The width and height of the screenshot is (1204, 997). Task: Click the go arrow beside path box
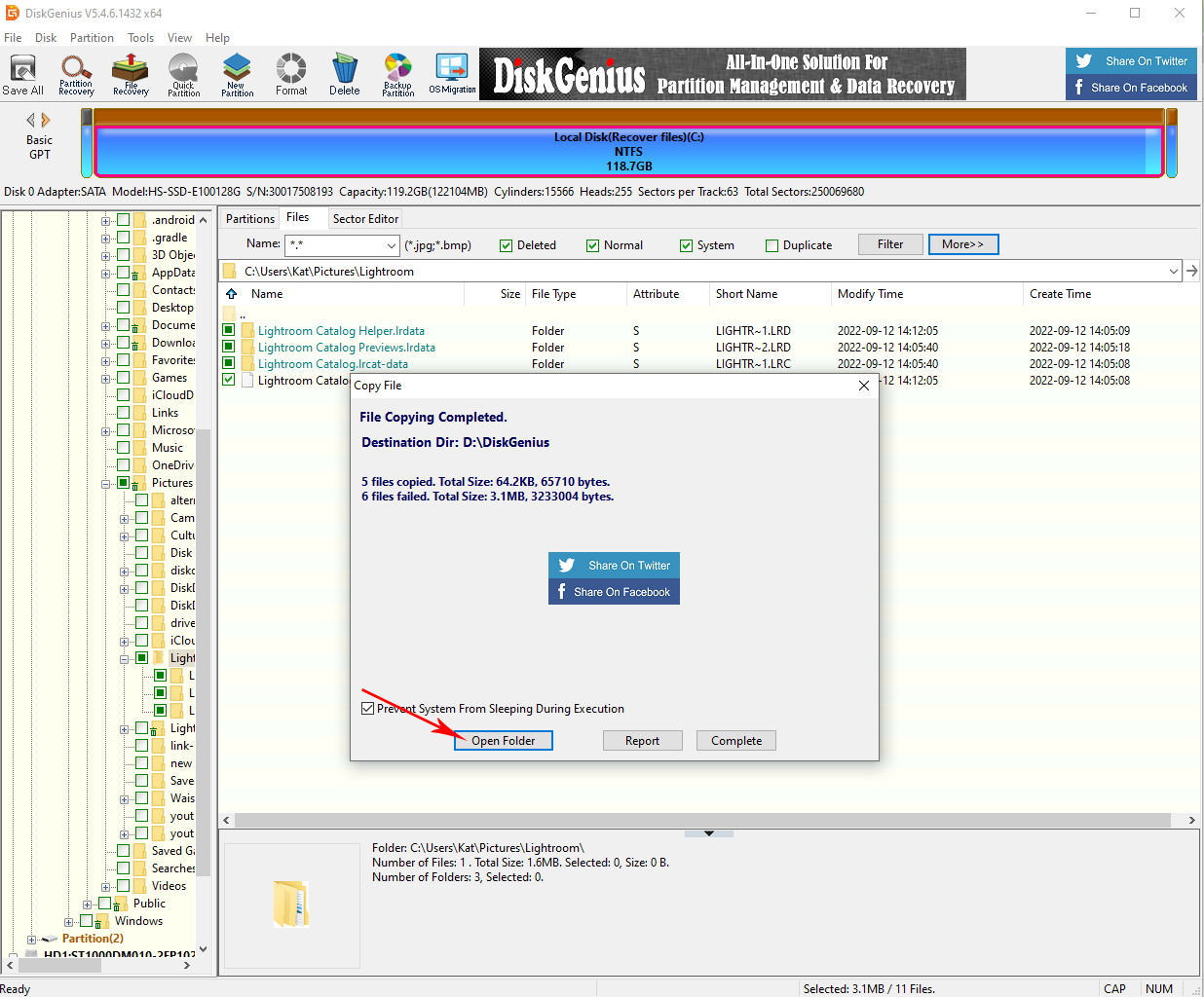click(x=1192, y=272)
